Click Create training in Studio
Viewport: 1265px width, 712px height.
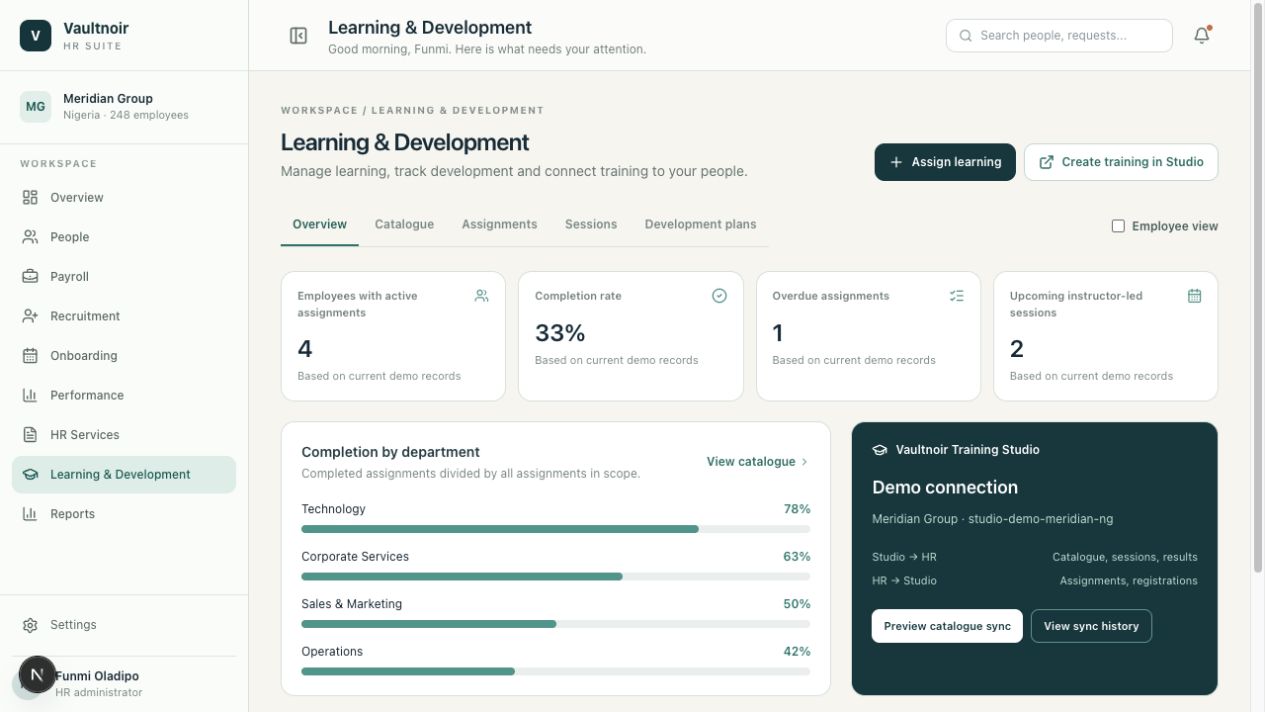coord(1121,162)
